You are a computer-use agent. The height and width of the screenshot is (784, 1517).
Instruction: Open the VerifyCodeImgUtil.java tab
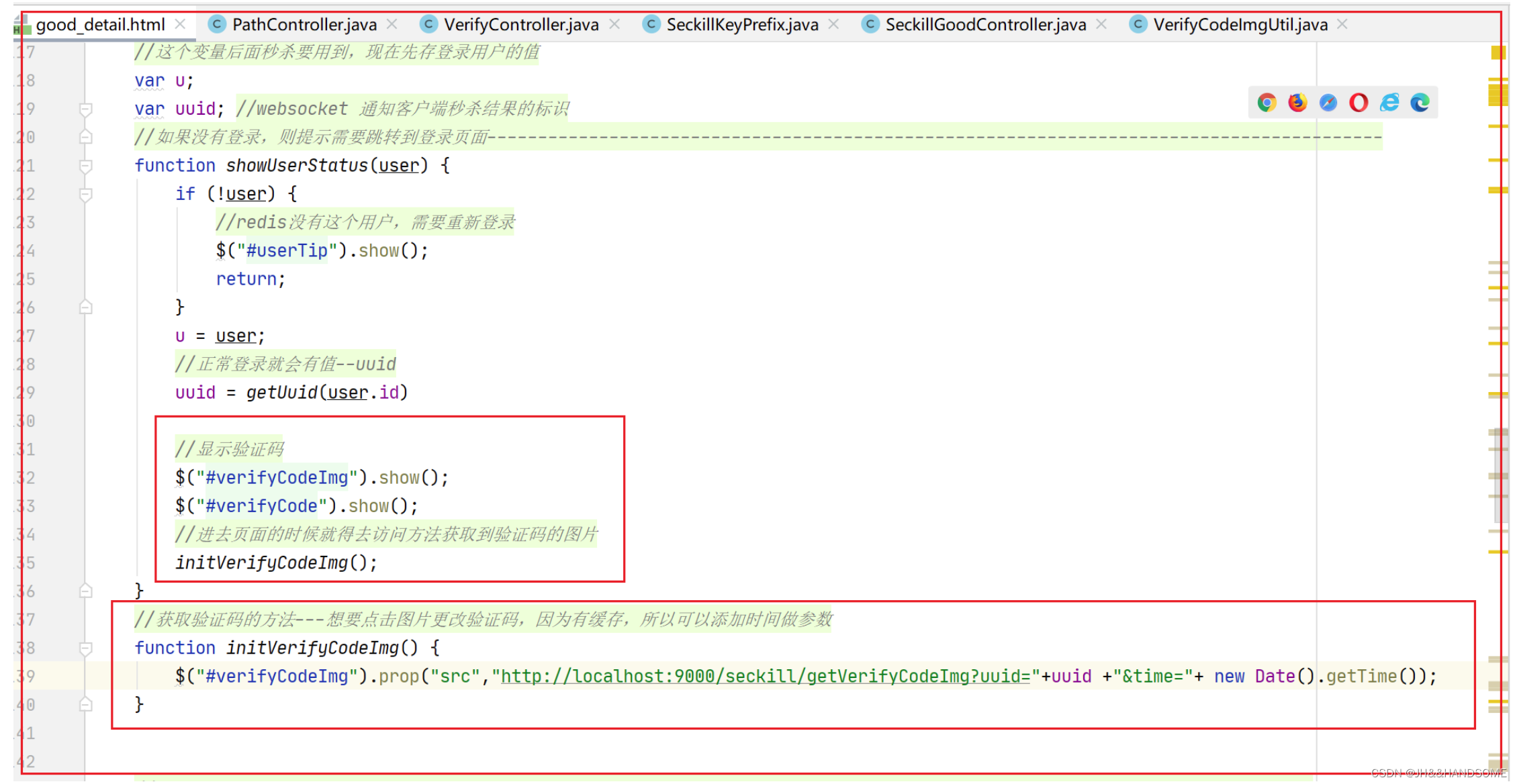click(x=1240, y=25)
